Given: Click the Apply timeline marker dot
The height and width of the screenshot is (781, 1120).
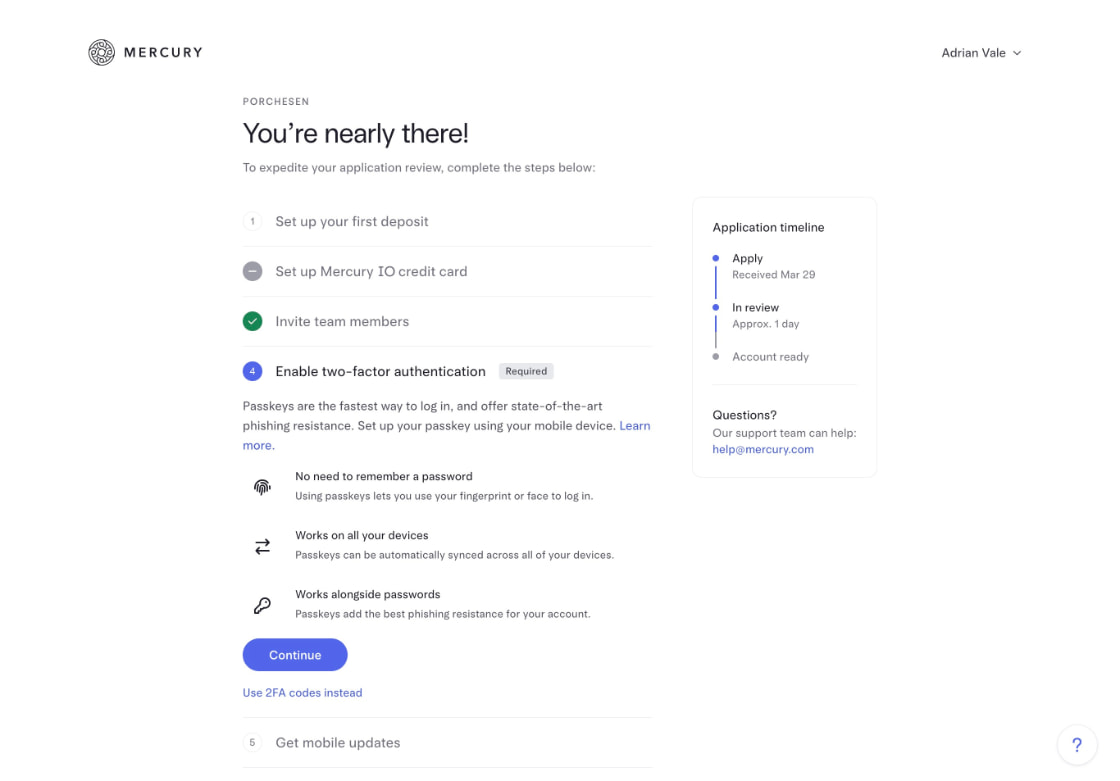Looking at the screenshot, I should pos(716,259).
